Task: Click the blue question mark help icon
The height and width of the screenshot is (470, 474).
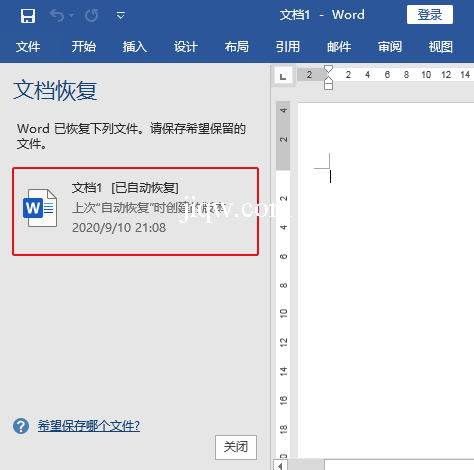Action: tap(21, 426)
